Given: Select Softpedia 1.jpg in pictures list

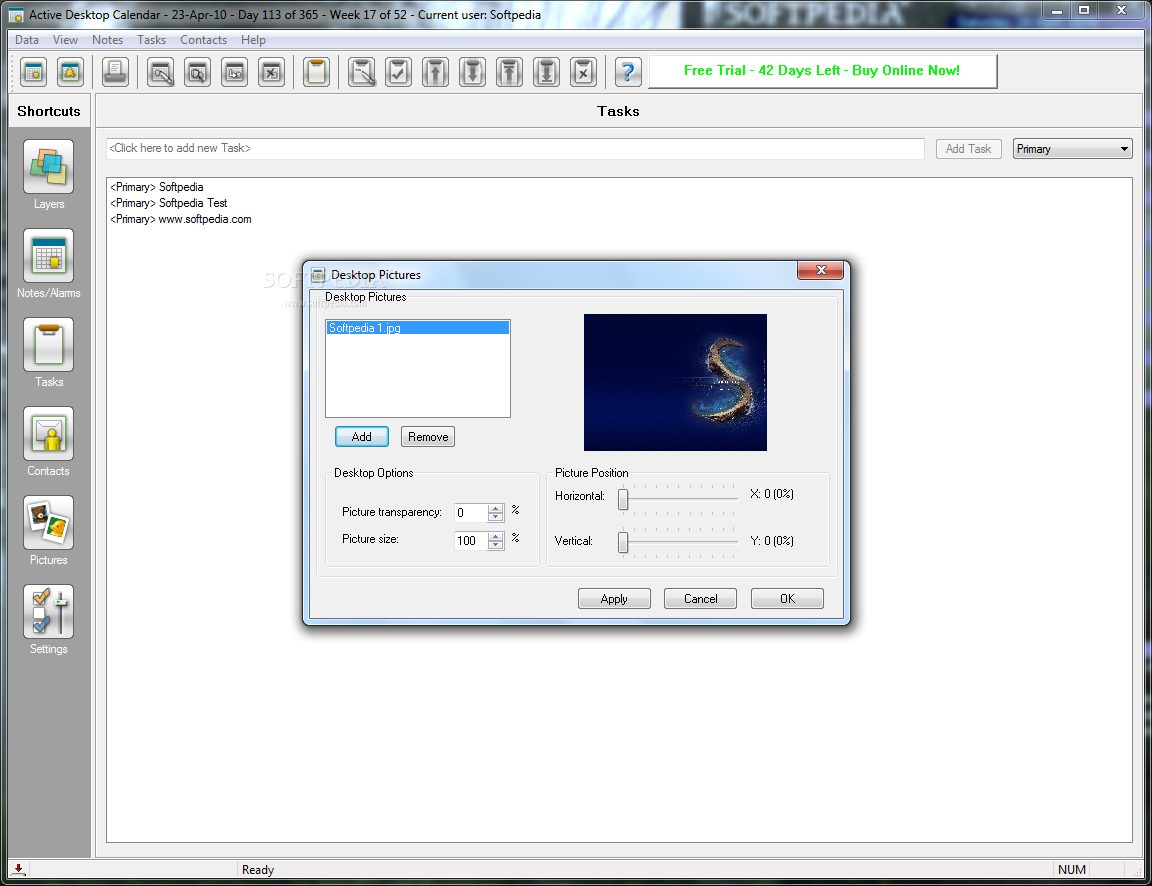Looking at the screenshot, I should [417, 328].
